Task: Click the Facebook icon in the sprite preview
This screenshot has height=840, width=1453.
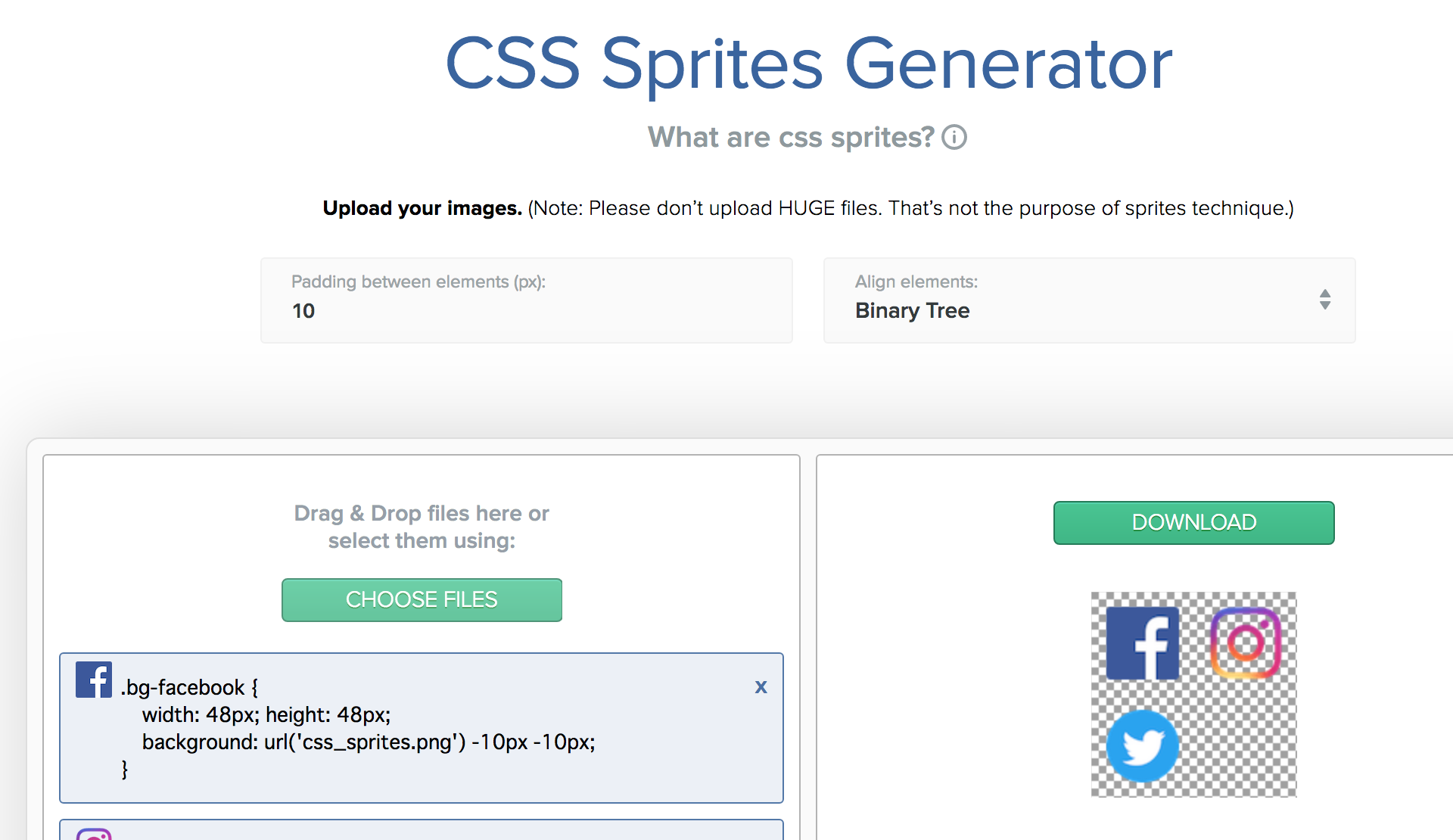Action: click(x=1143, y=643)
